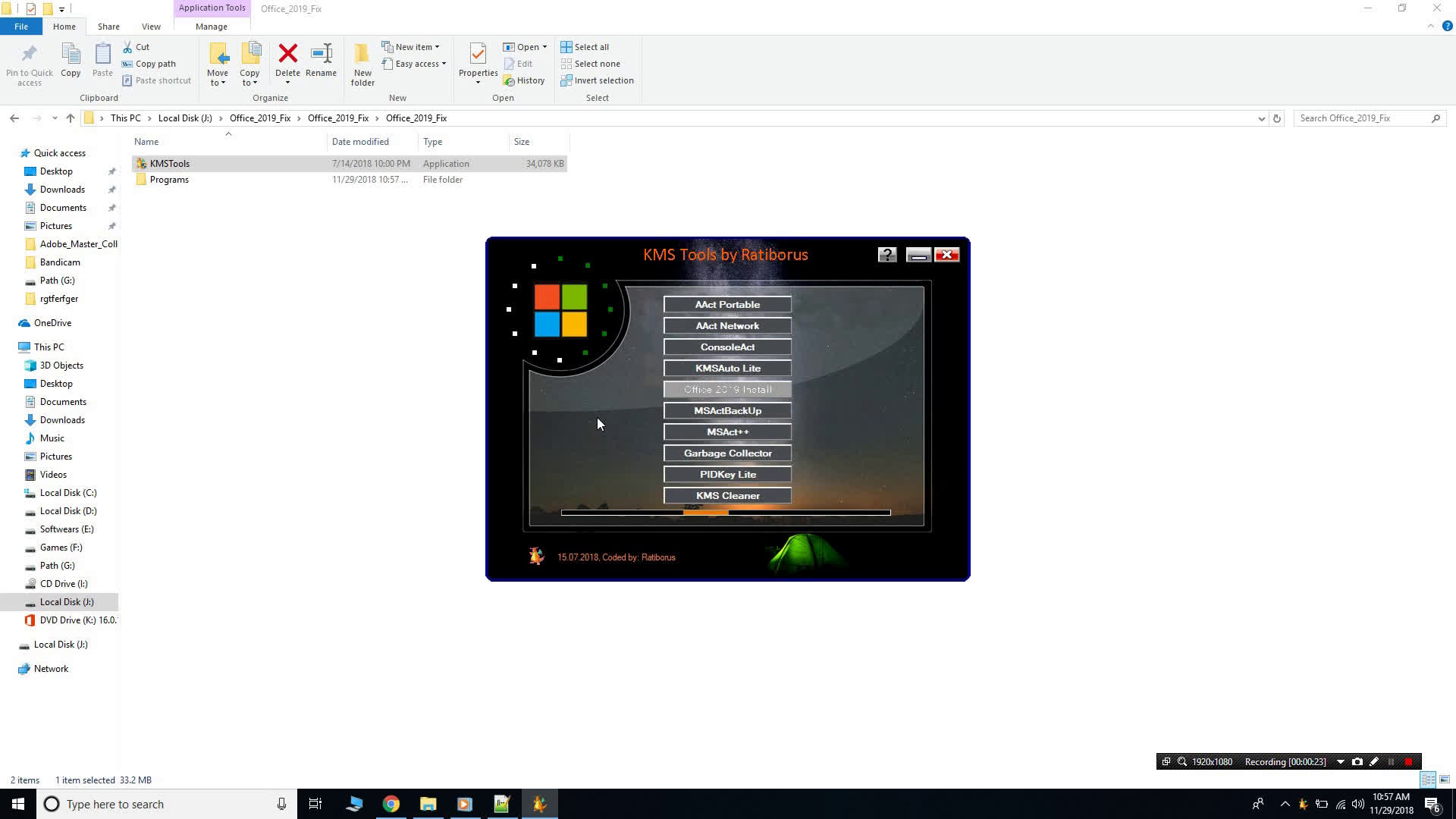Open KMS Tools help via the question mark icon
This screenshot has height=819, width=1456.
pyautogui.click(x=887, y=255)
